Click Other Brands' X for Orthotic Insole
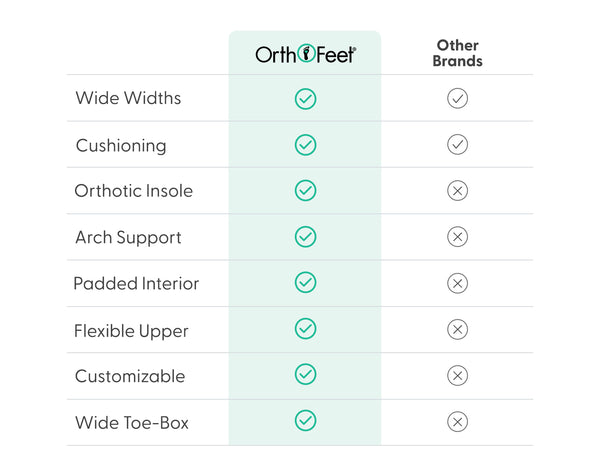 click(457, 191)
